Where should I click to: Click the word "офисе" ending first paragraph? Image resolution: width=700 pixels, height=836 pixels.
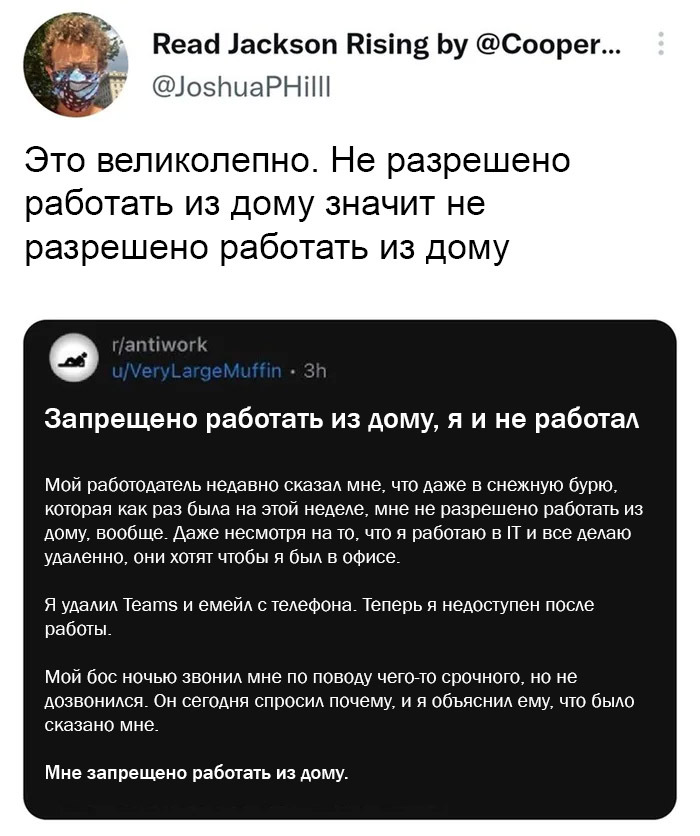[x=372, y=558]
